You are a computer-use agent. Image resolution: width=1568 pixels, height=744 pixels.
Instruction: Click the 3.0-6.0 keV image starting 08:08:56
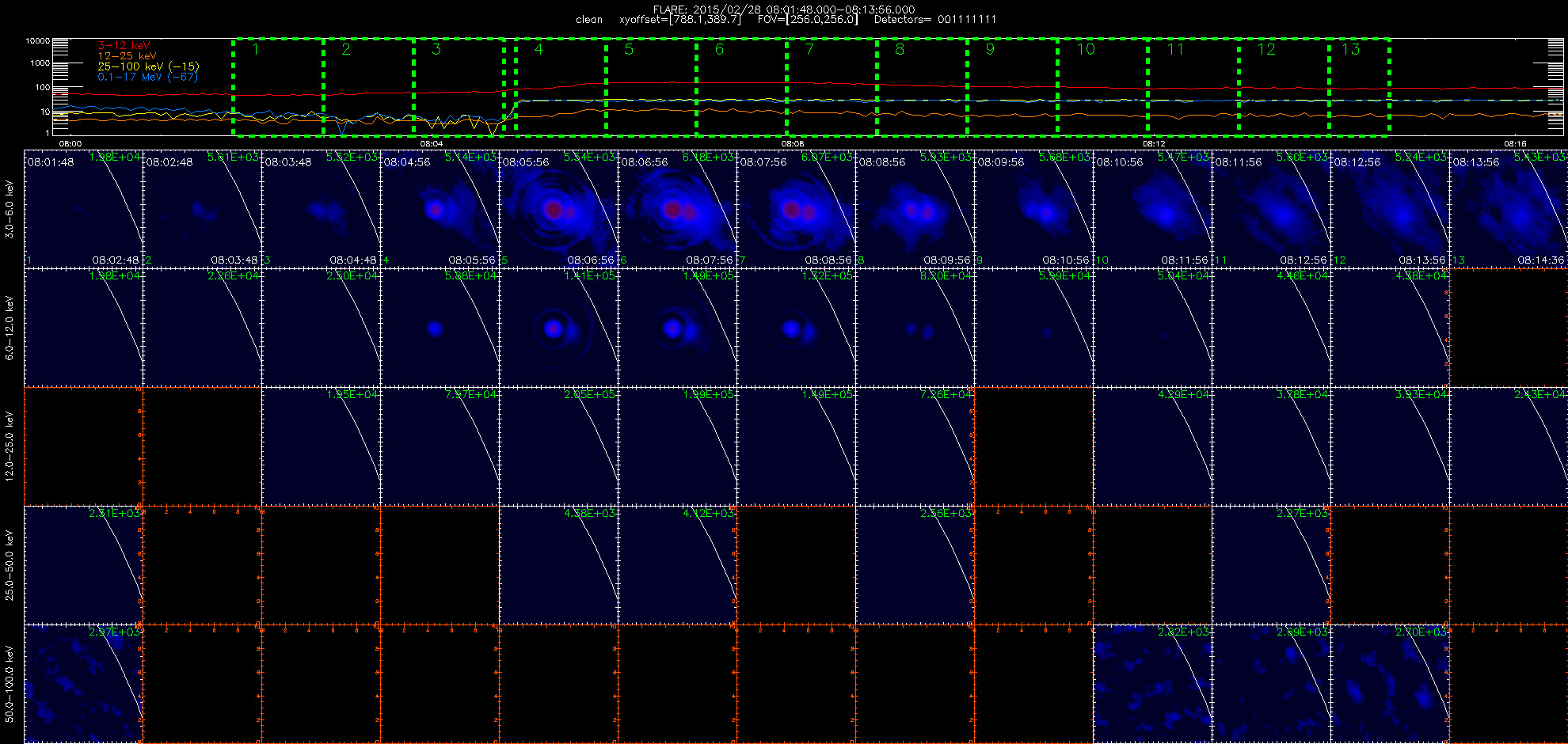point(915,209)
